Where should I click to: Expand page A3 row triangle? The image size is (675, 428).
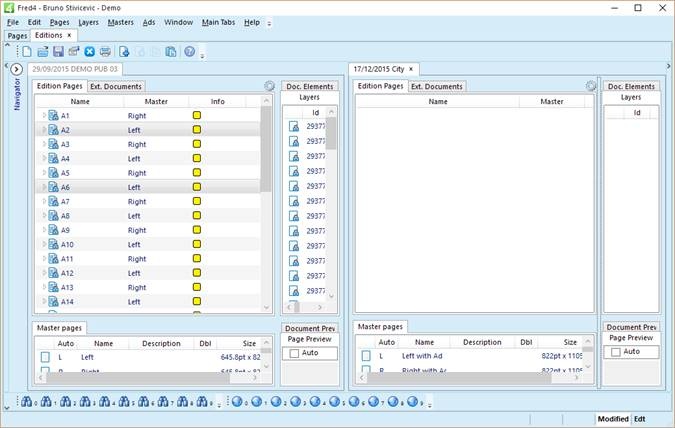(44, 144)
